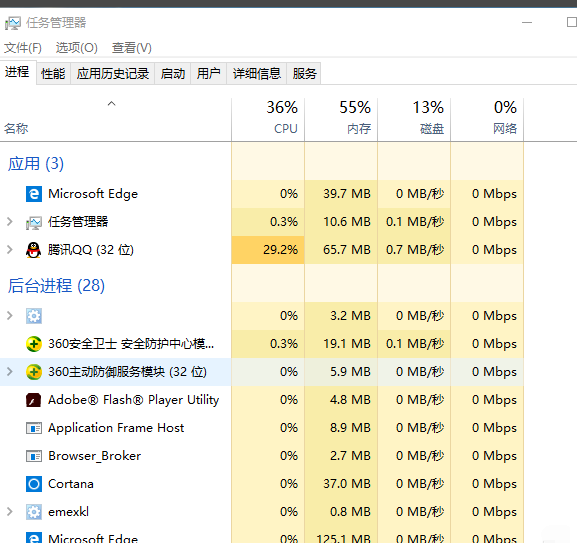This screenshot has height=543, width=577.
Task: Select the Browser_Broker process name
Action: click(95, 456)
